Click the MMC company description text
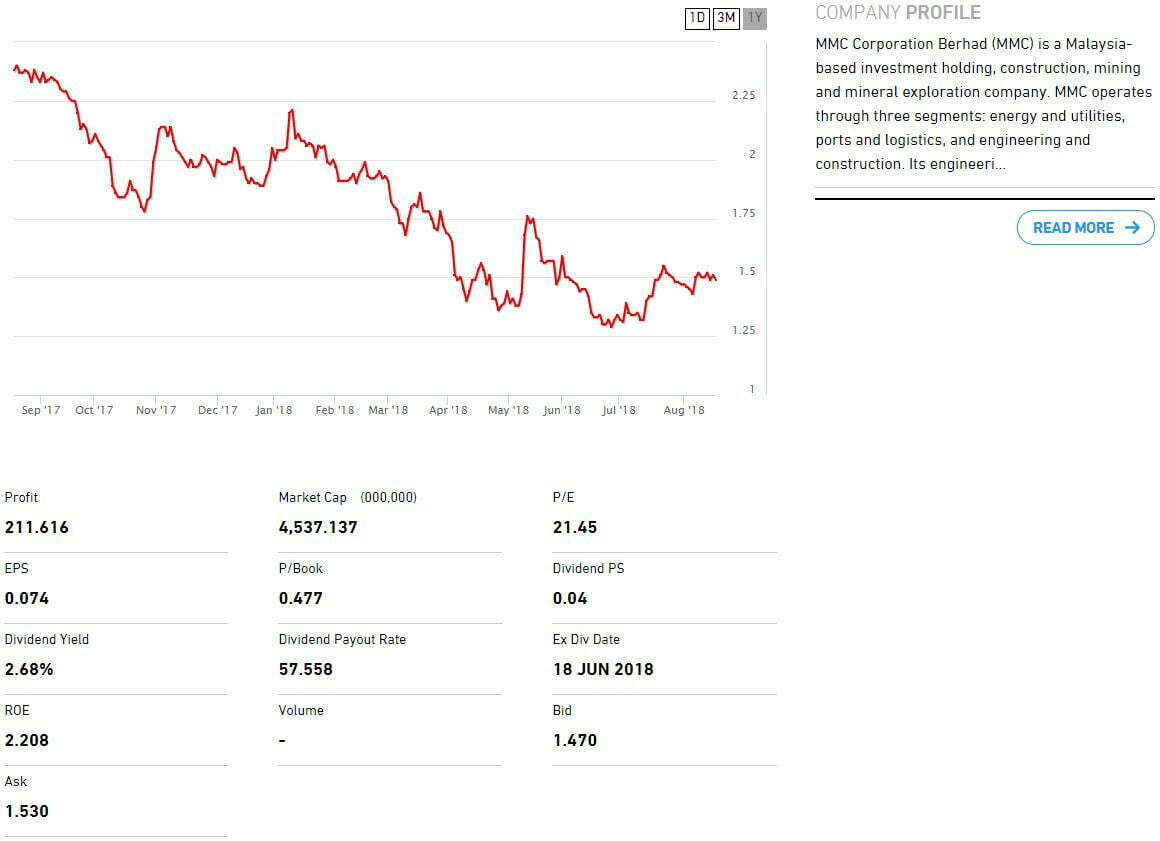Image resolution: width=1160 pixels, height=841 pixels. (983, 104)
